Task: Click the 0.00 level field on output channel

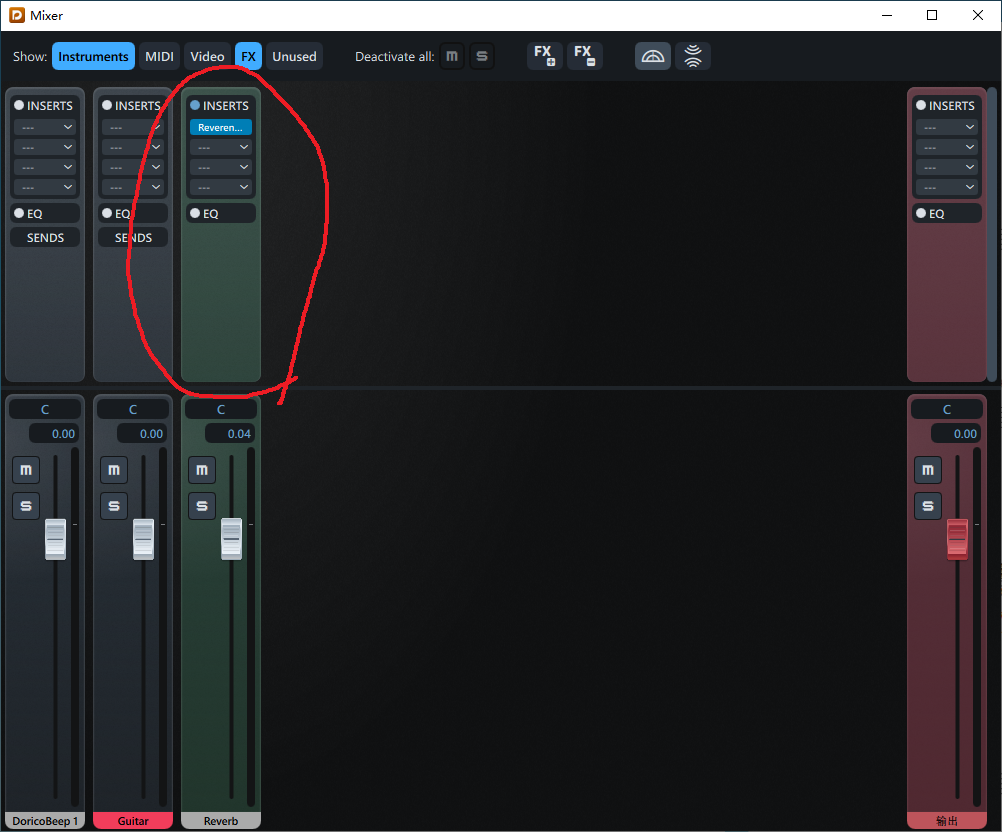Action: point(957,434)
